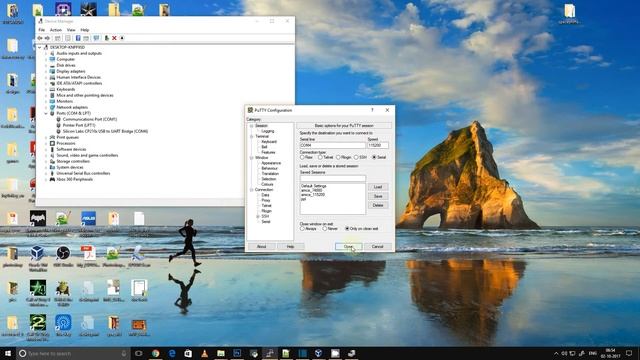Click Open button in PuTTY

tap(348, 247)
